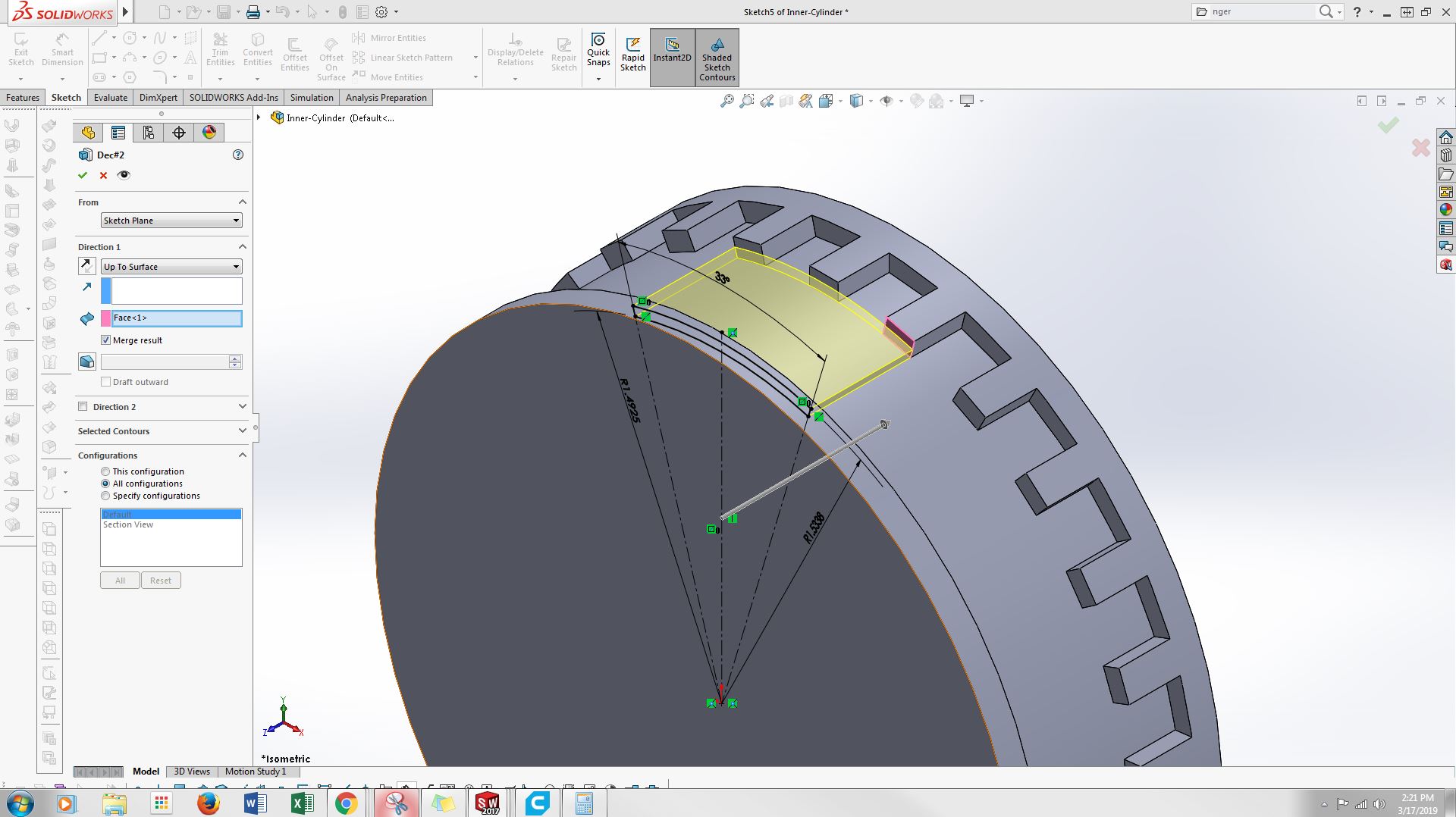
Task: Open Analysis Preparation tab
Action: (386, 98)
